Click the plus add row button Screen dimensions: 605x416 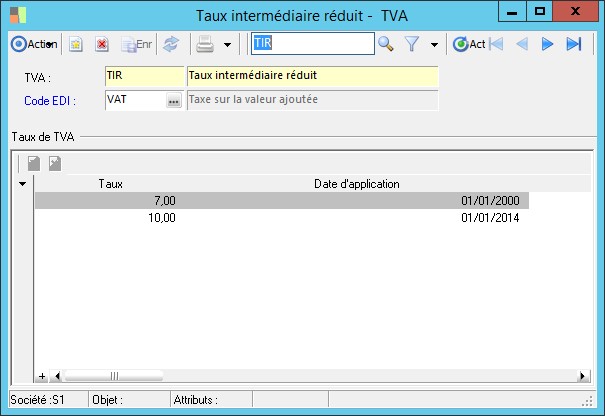(x=42, y=376)
